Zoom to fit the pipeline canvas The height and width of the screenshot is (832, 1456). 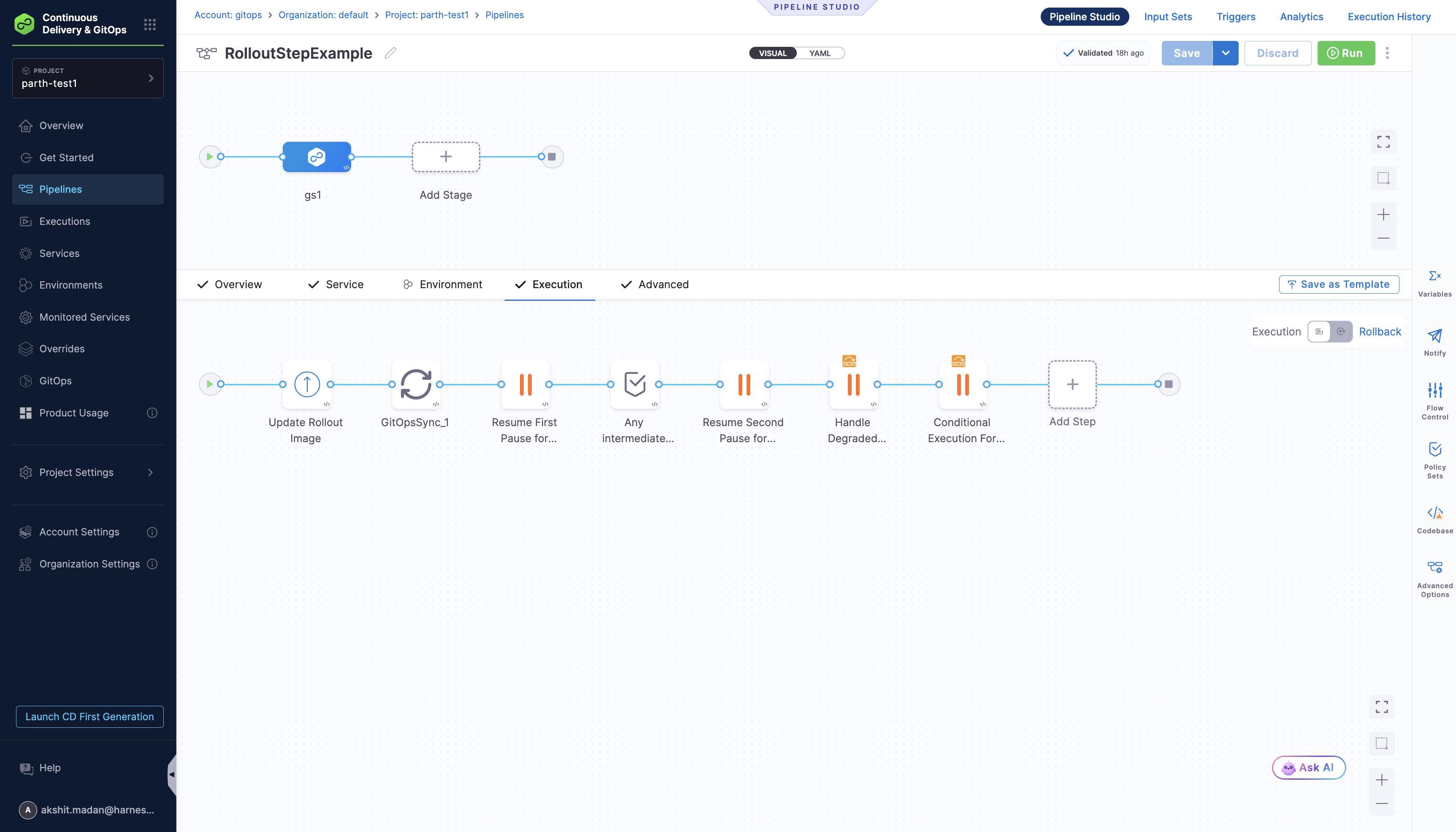point(1383,141)
